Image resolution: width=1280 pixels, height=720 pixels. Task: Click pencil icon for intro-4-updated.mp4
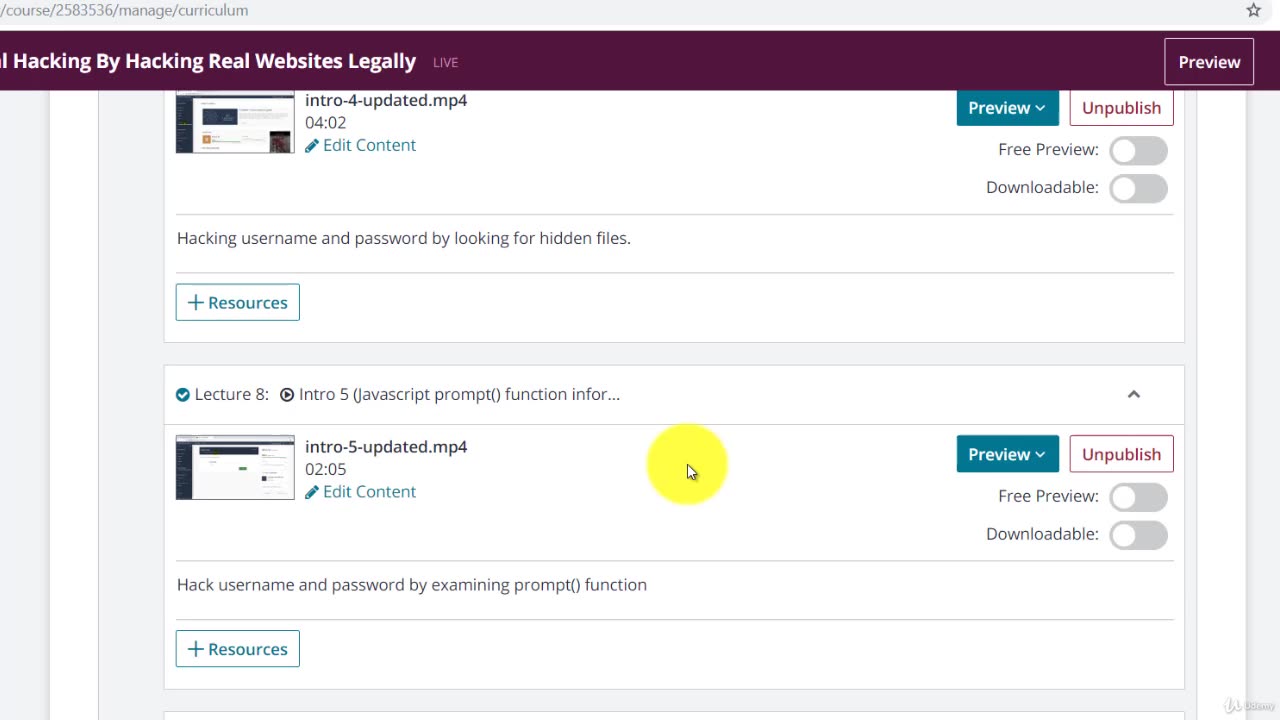pyautogui.click(x=312, y=146)
